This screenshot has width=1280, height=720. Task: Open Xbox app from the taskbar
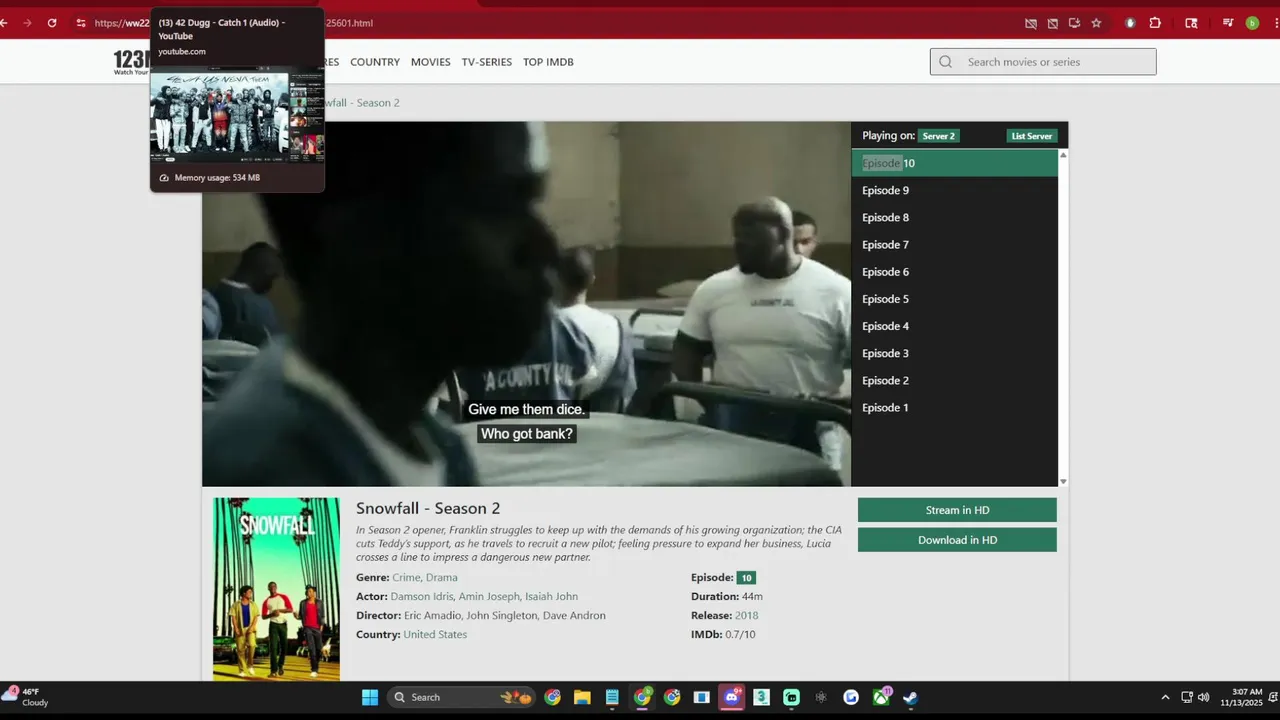pos(881,697)
